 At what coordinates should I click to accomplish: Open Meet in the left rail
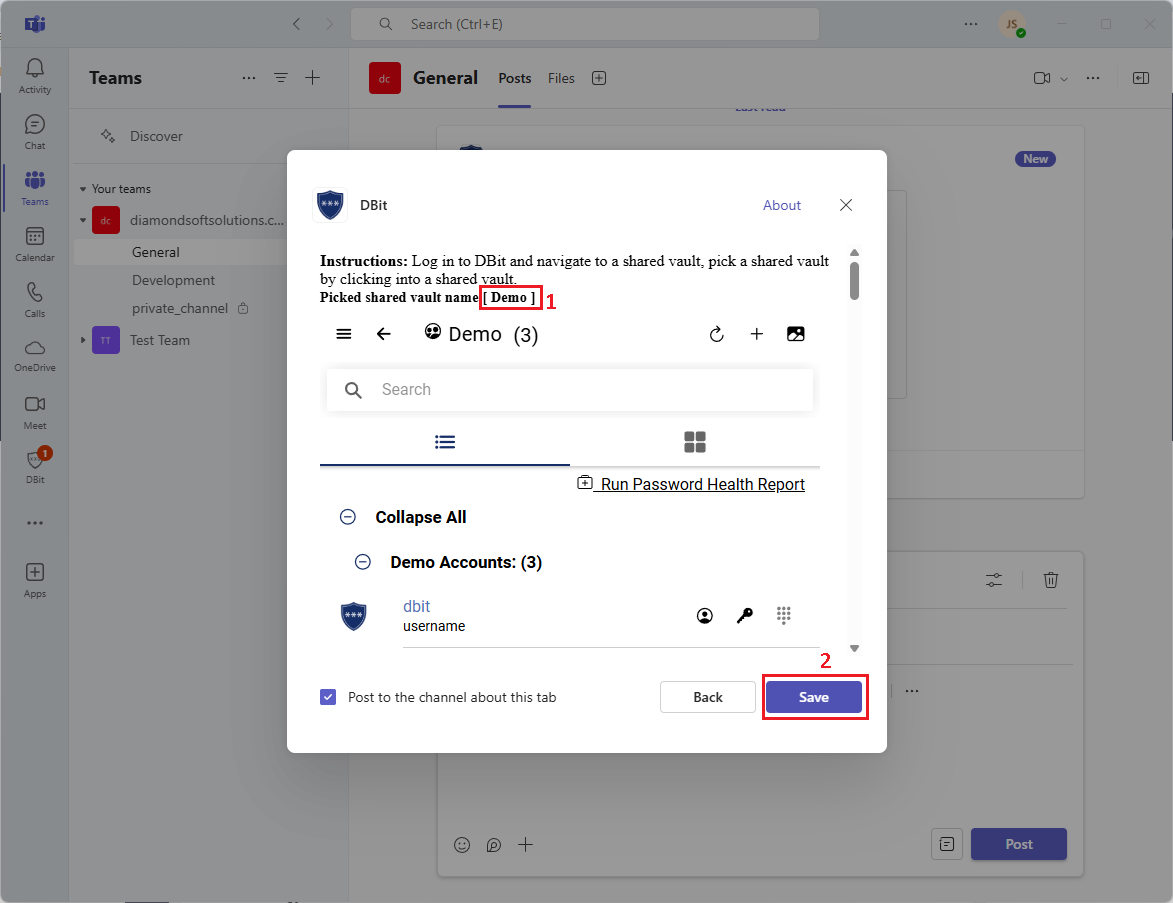click(34, 412)
